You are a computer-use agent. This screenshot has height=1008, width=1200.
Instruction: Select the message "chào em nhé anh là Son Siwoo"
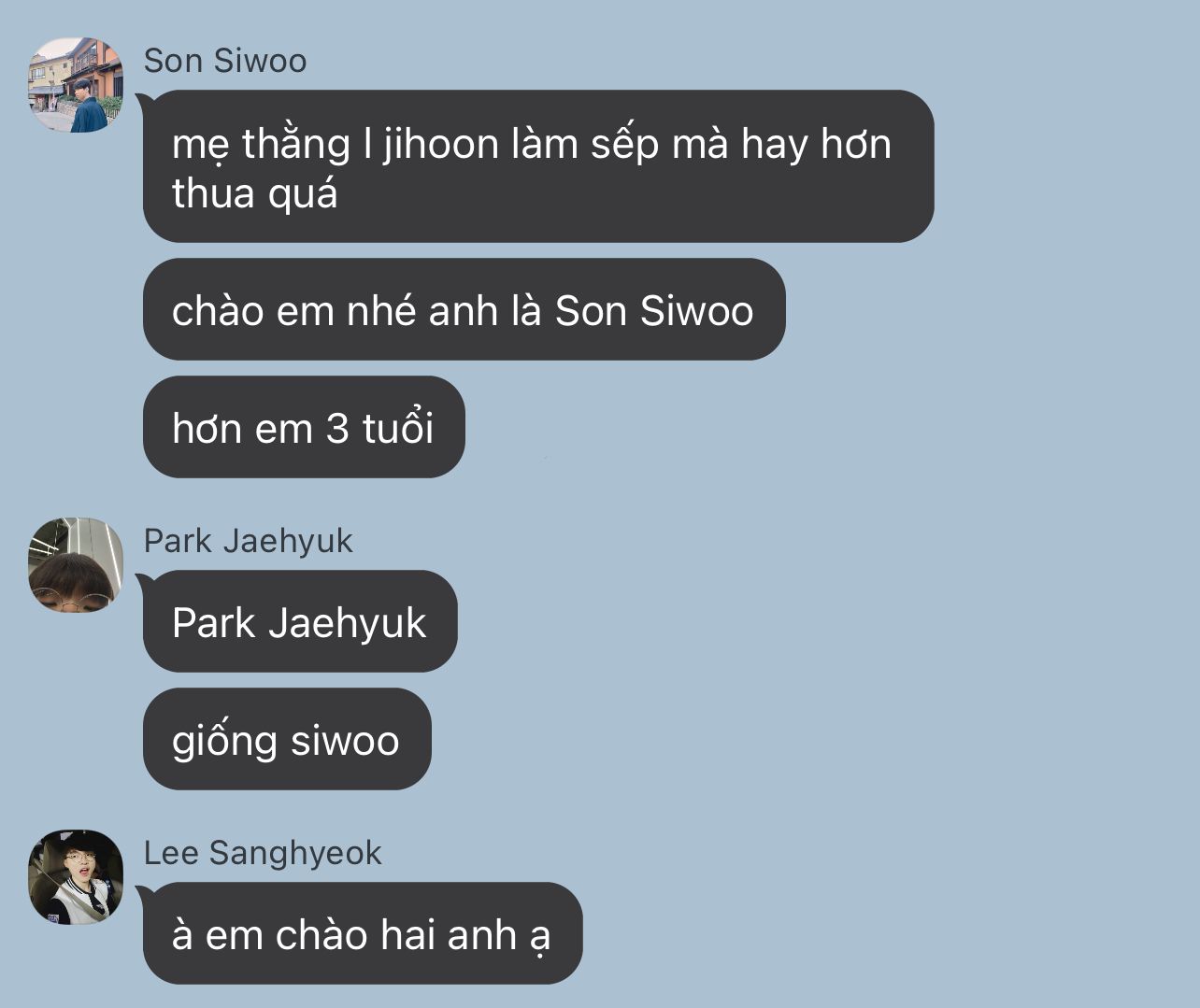464,309
